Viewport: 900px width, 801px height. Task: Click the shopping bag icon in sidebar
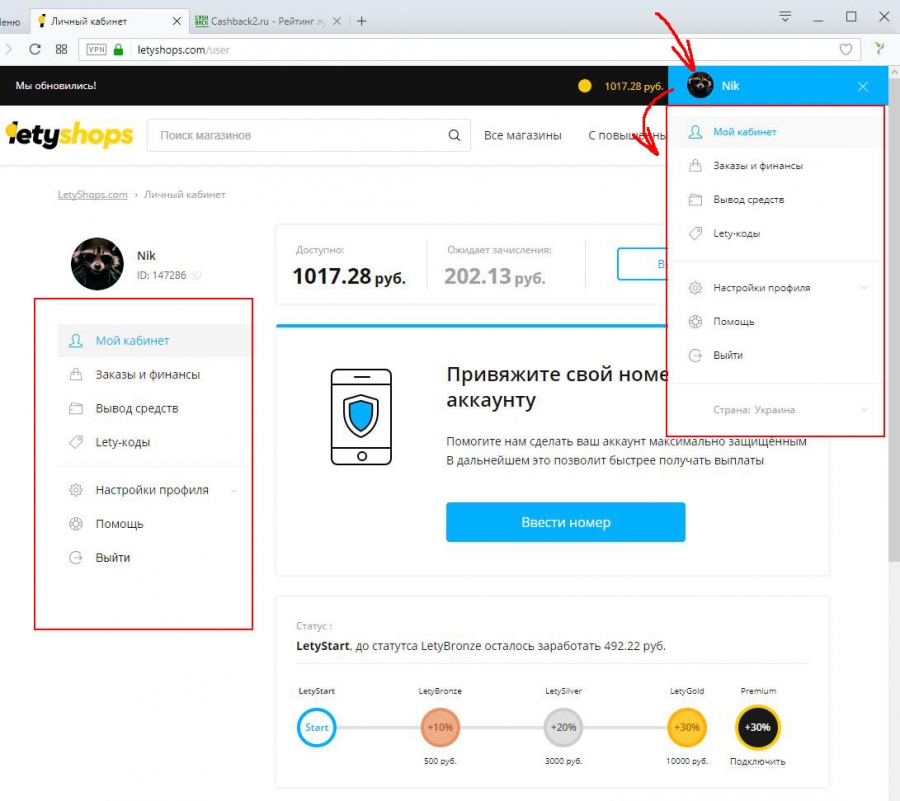click(76, 375)
